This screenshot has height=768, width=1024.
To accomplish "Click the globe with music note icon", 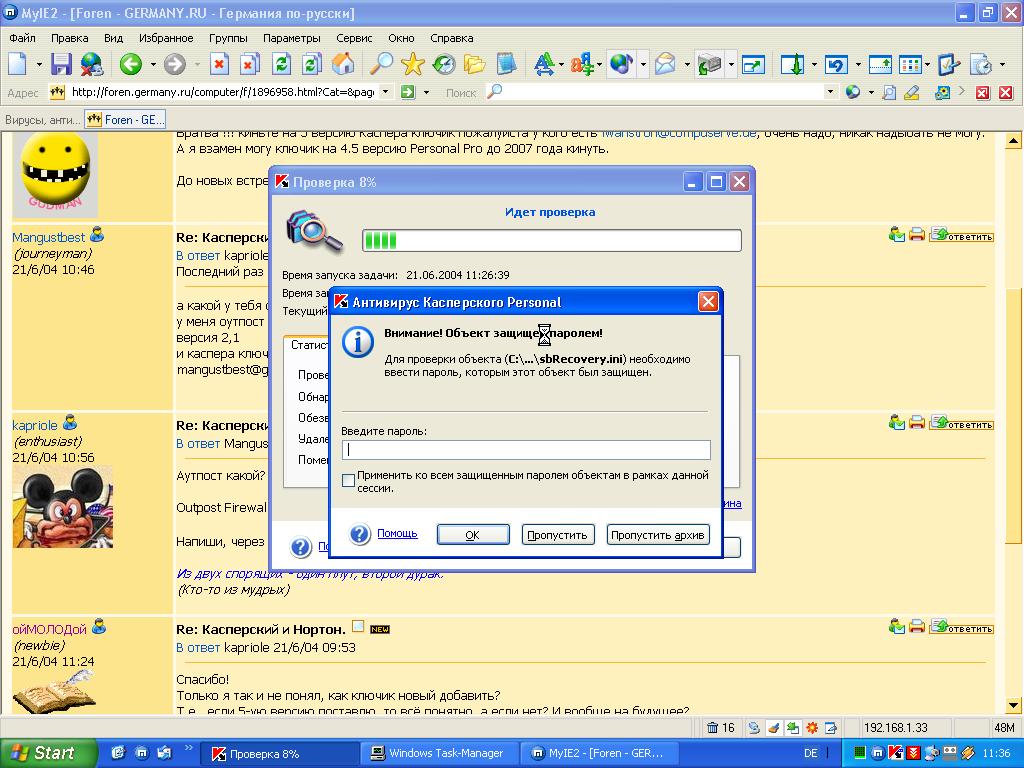I will (x=621, y=64).
